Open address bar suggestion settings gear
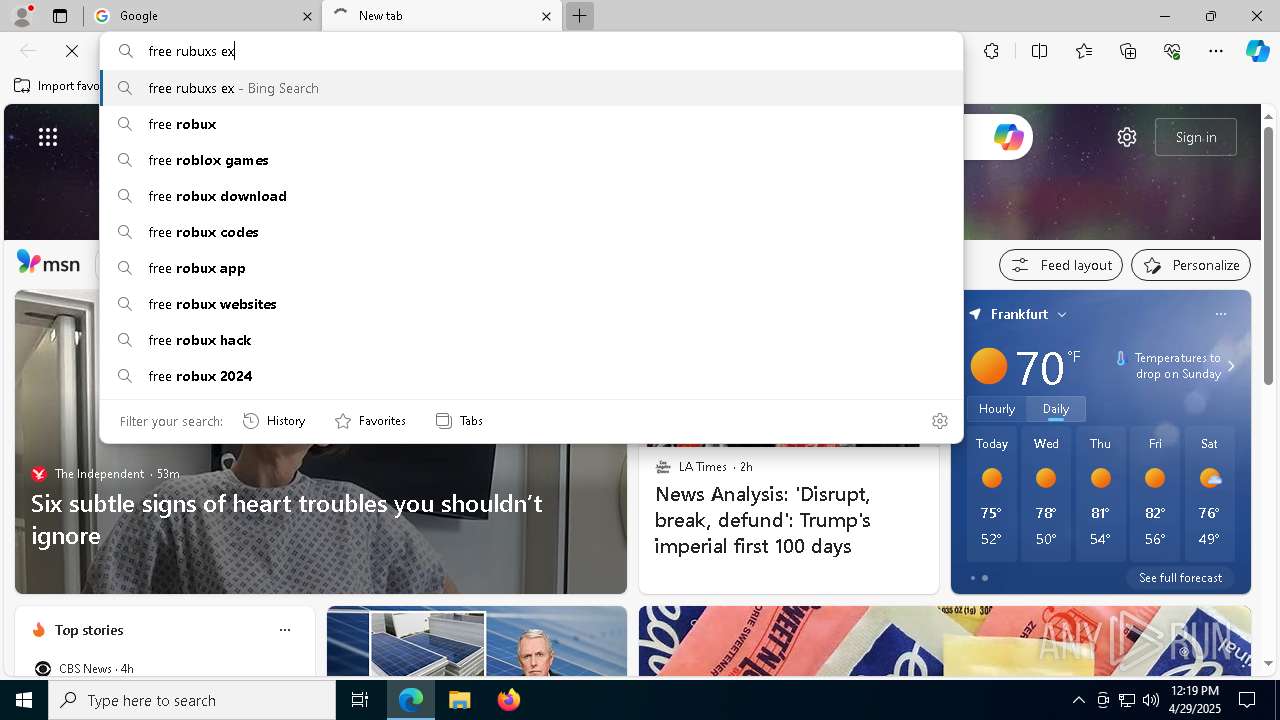1280x720 pixels. tap(939, 421)
